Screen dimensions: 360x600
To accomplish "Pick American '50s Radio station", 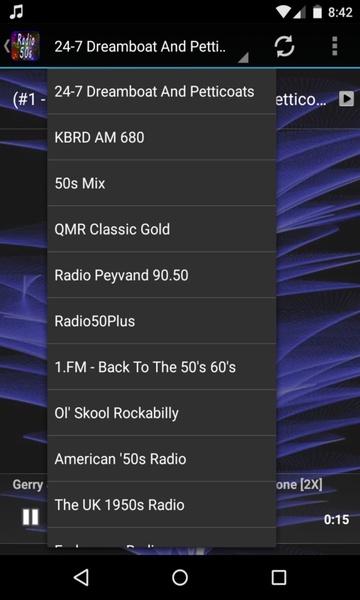I will 161,458.
